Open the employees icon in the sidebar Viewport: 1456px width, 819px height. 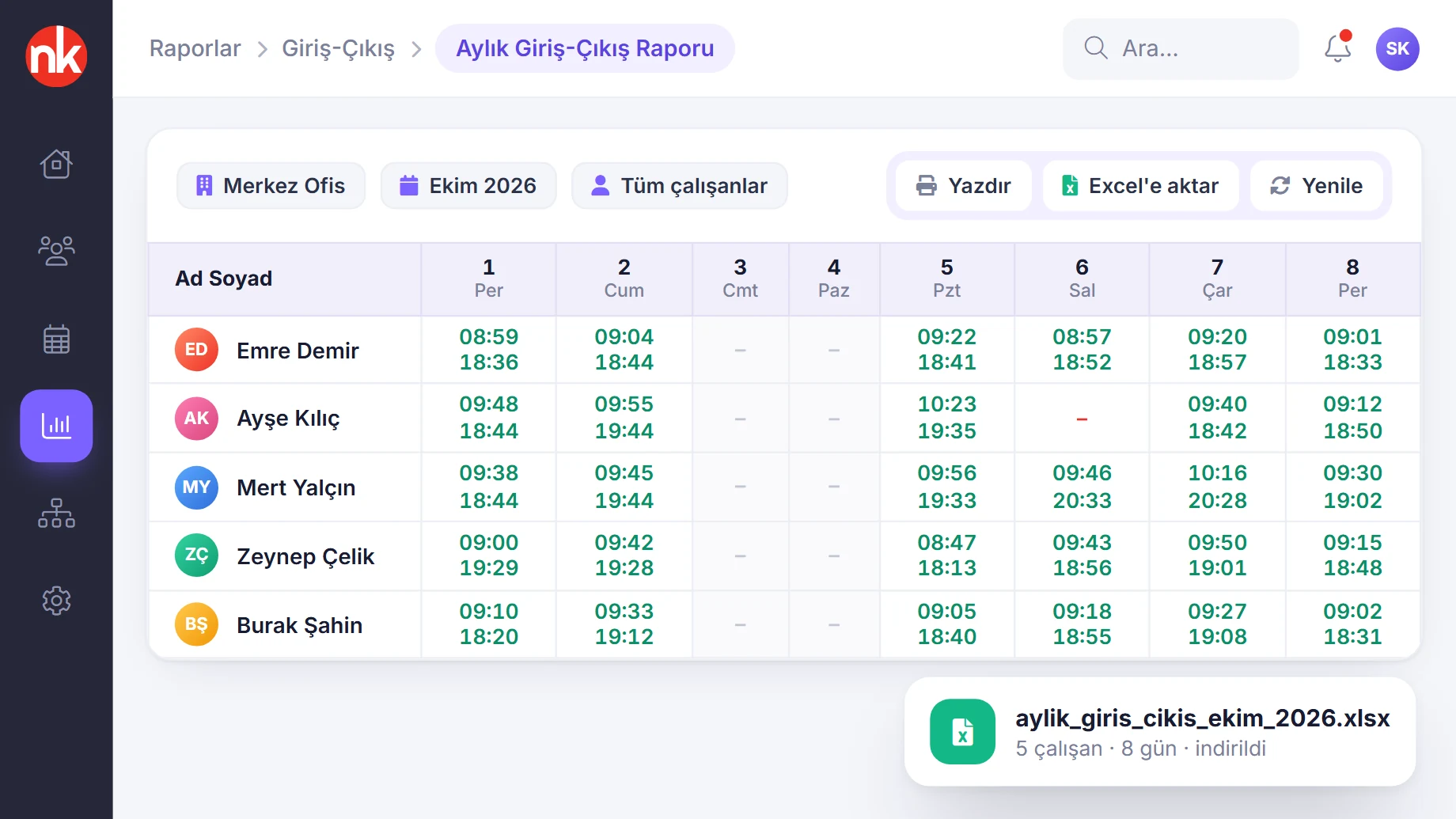pyautogui.click(x=56, y=251)
